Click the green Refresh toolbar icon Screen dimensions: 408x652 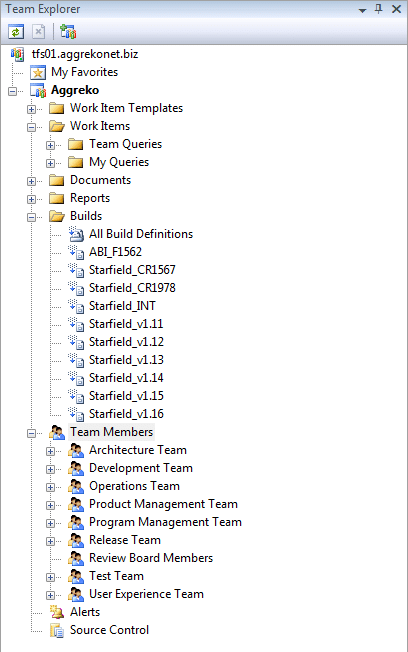coord(16,32)
